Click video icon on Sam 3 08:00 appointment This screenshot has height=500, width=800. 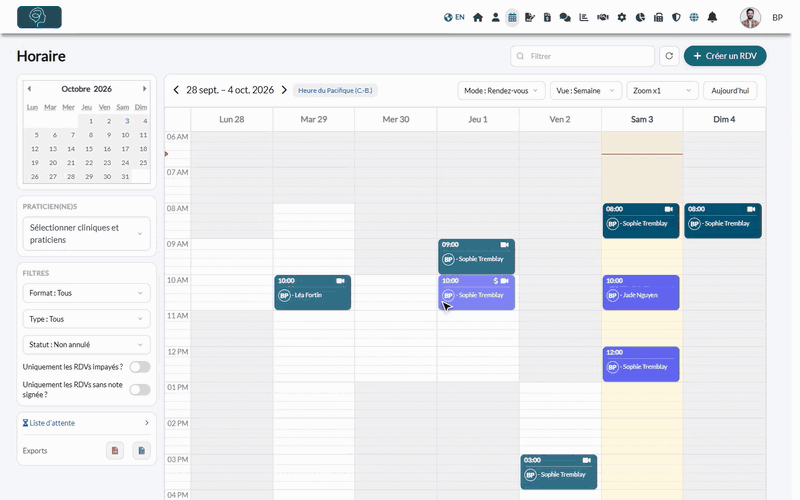coord(668,209)
